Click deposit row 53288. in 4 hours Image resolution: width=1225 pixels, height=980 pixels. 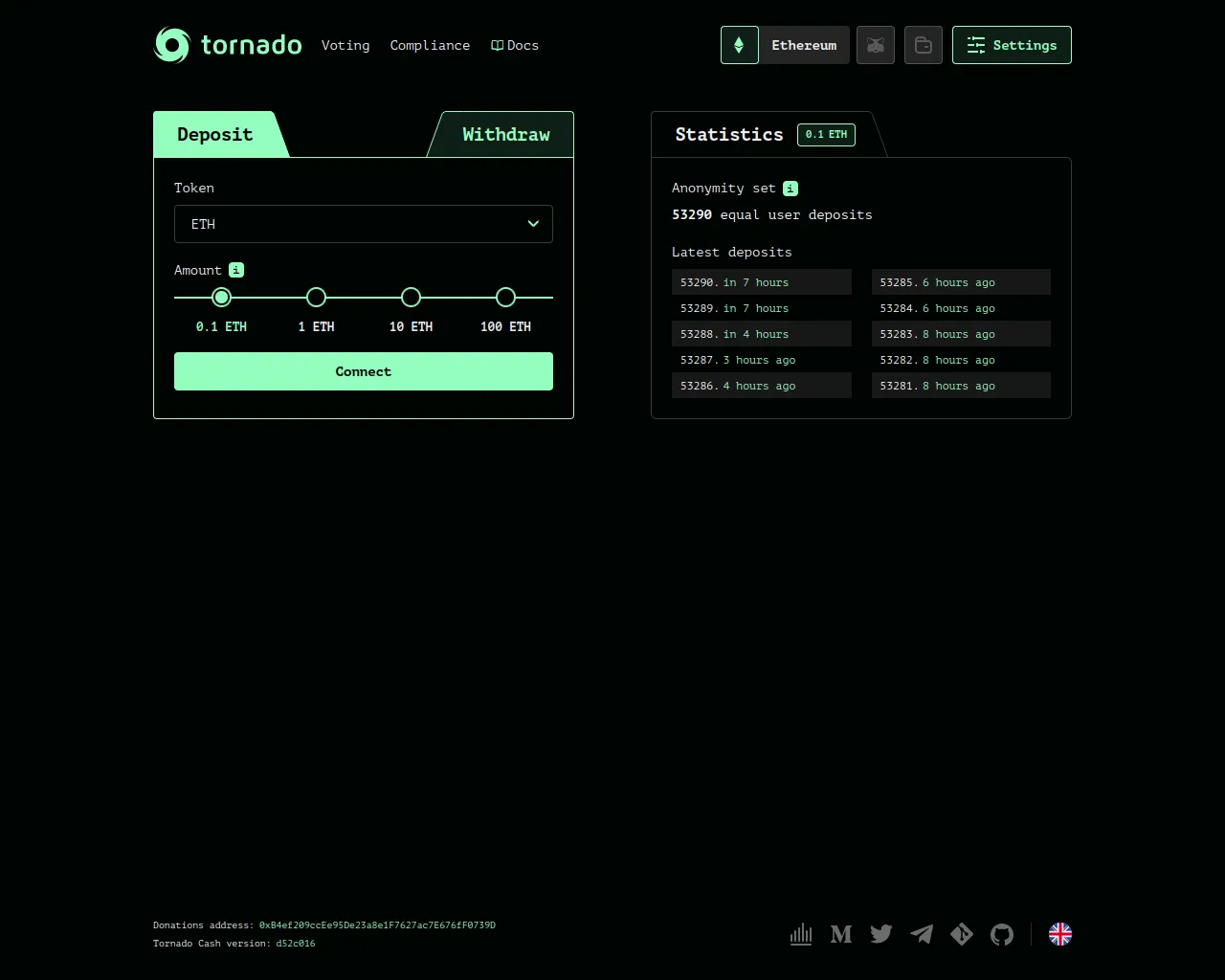(762, 334)
